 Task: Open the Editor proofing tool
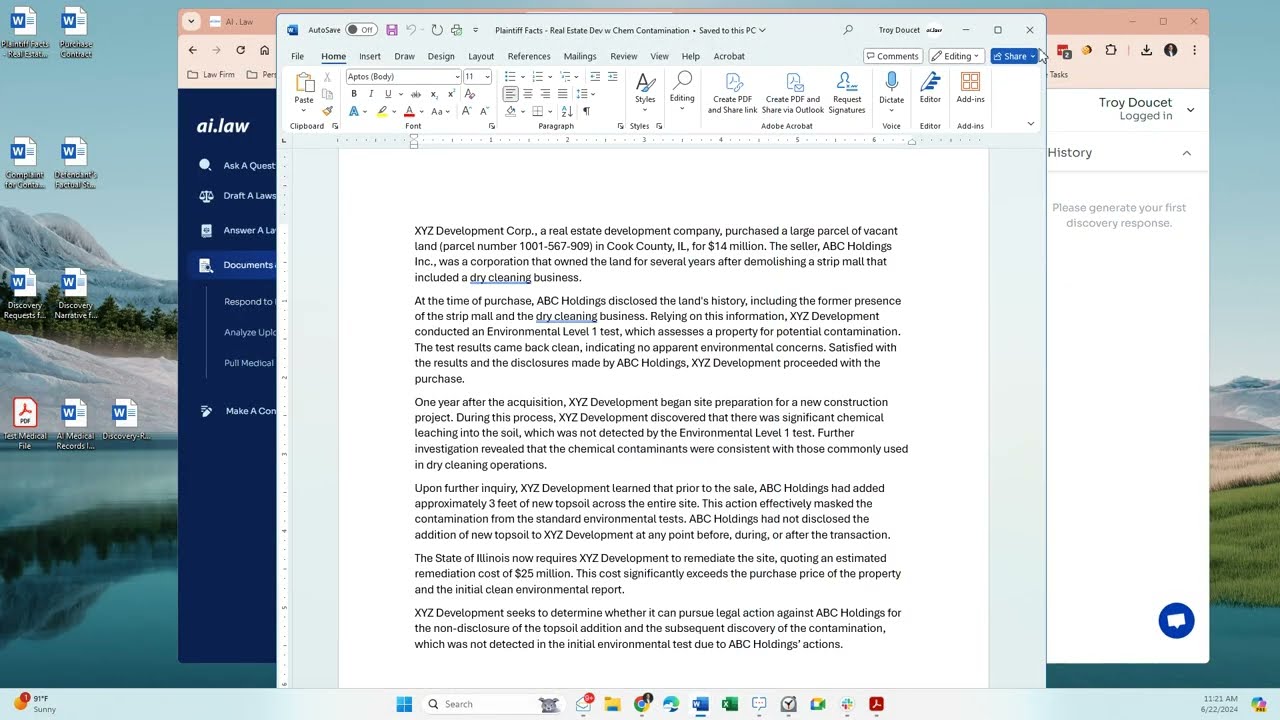pos(930,88)
